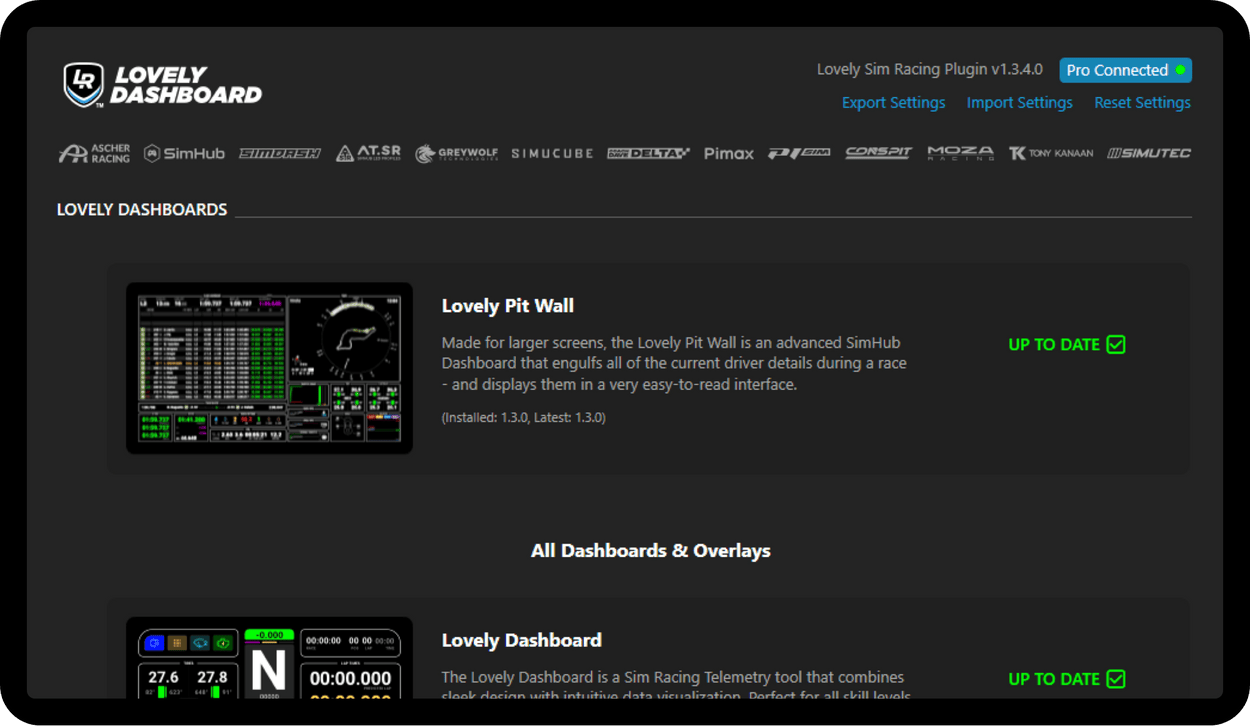Image resolution: width=1250 pixels, height=726 pixels.
Task: Click the Tony Kanaan logo
Action: 1051,153
